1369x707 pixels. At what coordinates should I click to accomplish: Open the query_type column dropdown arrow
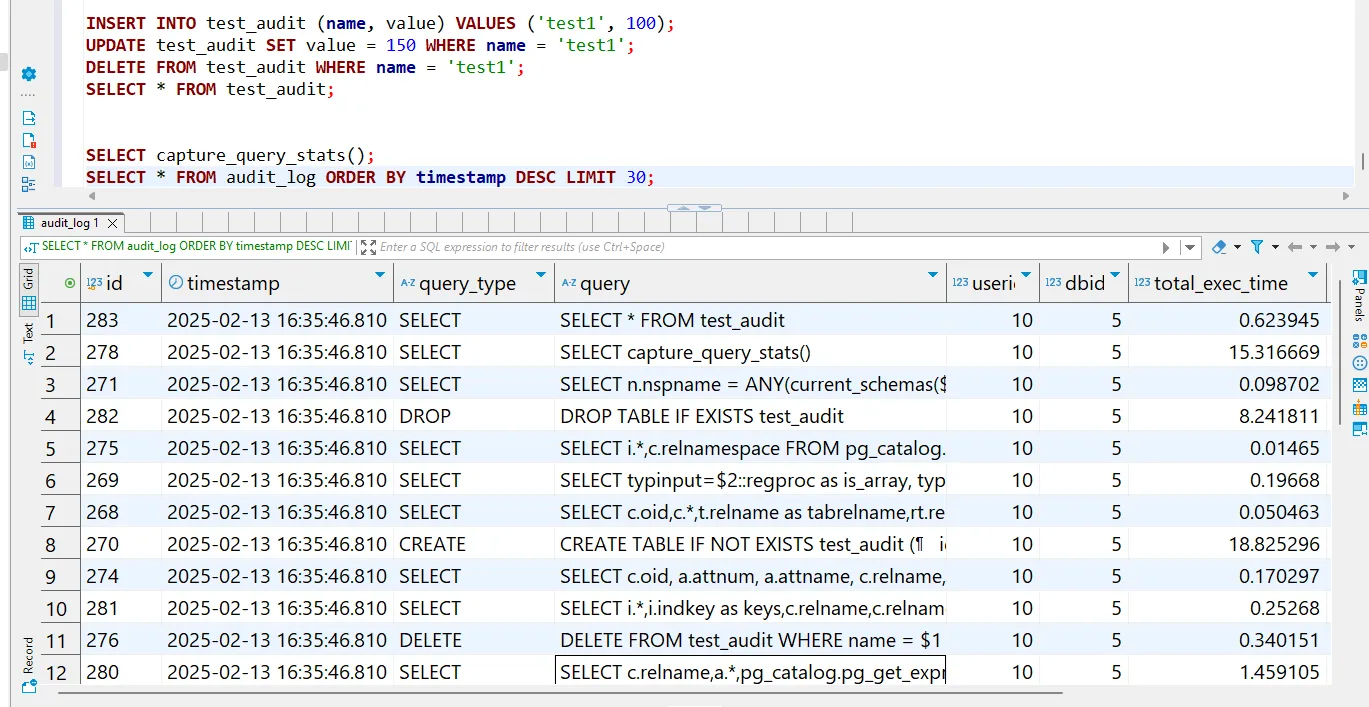coord(541,275)
